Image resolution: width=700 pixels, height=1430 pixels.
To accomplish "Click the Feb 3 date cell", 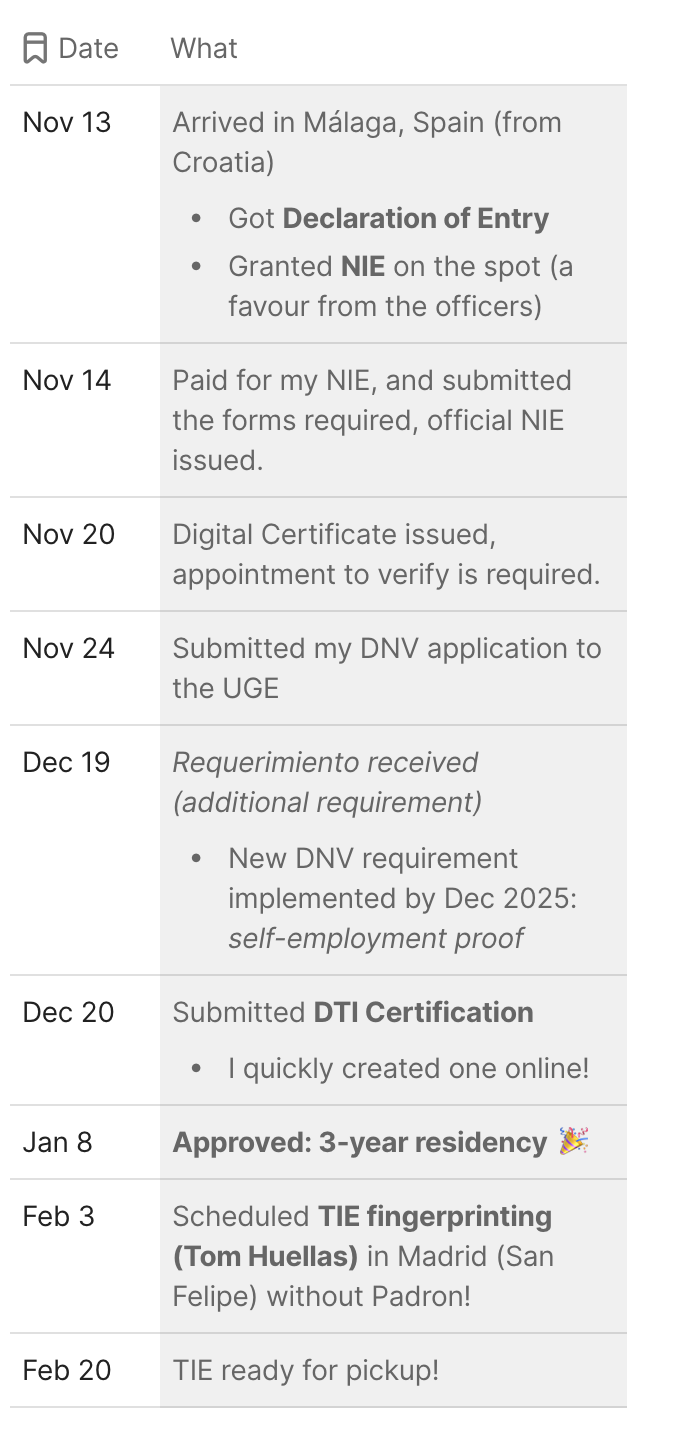I will pos(59,1216).
